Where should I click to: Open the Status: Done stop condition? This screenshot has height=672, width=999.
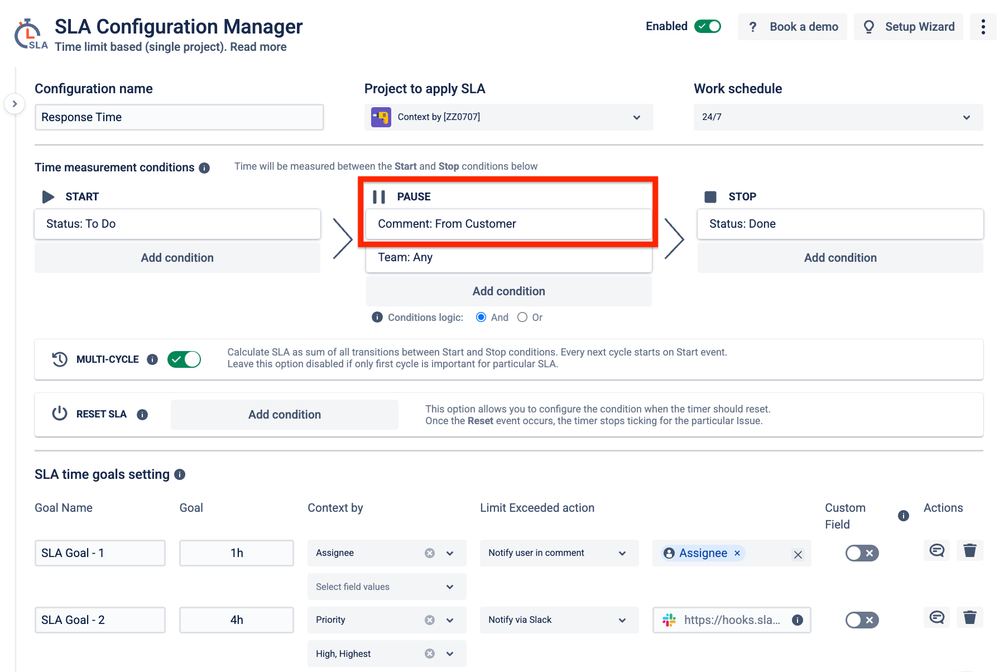pyautogui.click(x=840, y=224)
